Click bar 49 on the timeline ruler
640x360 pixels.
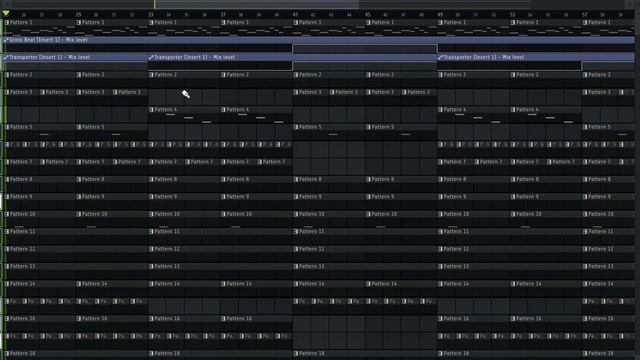coord(440,15)
